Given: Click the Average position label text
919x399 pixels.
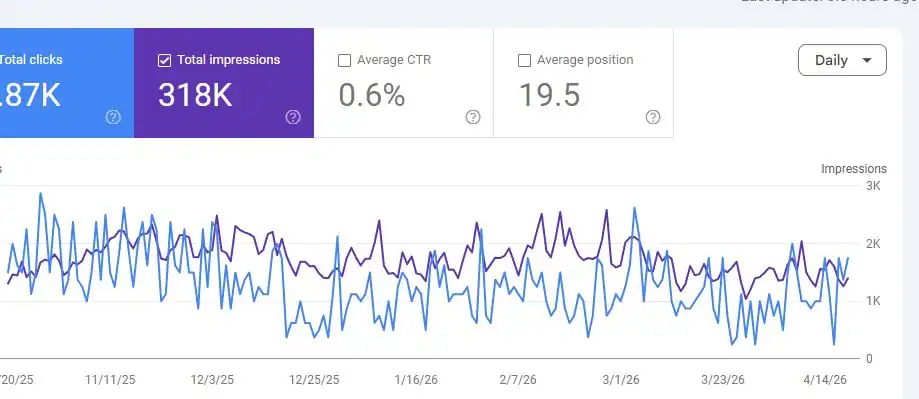Looking at the screenshot, I should click(585, 60).
